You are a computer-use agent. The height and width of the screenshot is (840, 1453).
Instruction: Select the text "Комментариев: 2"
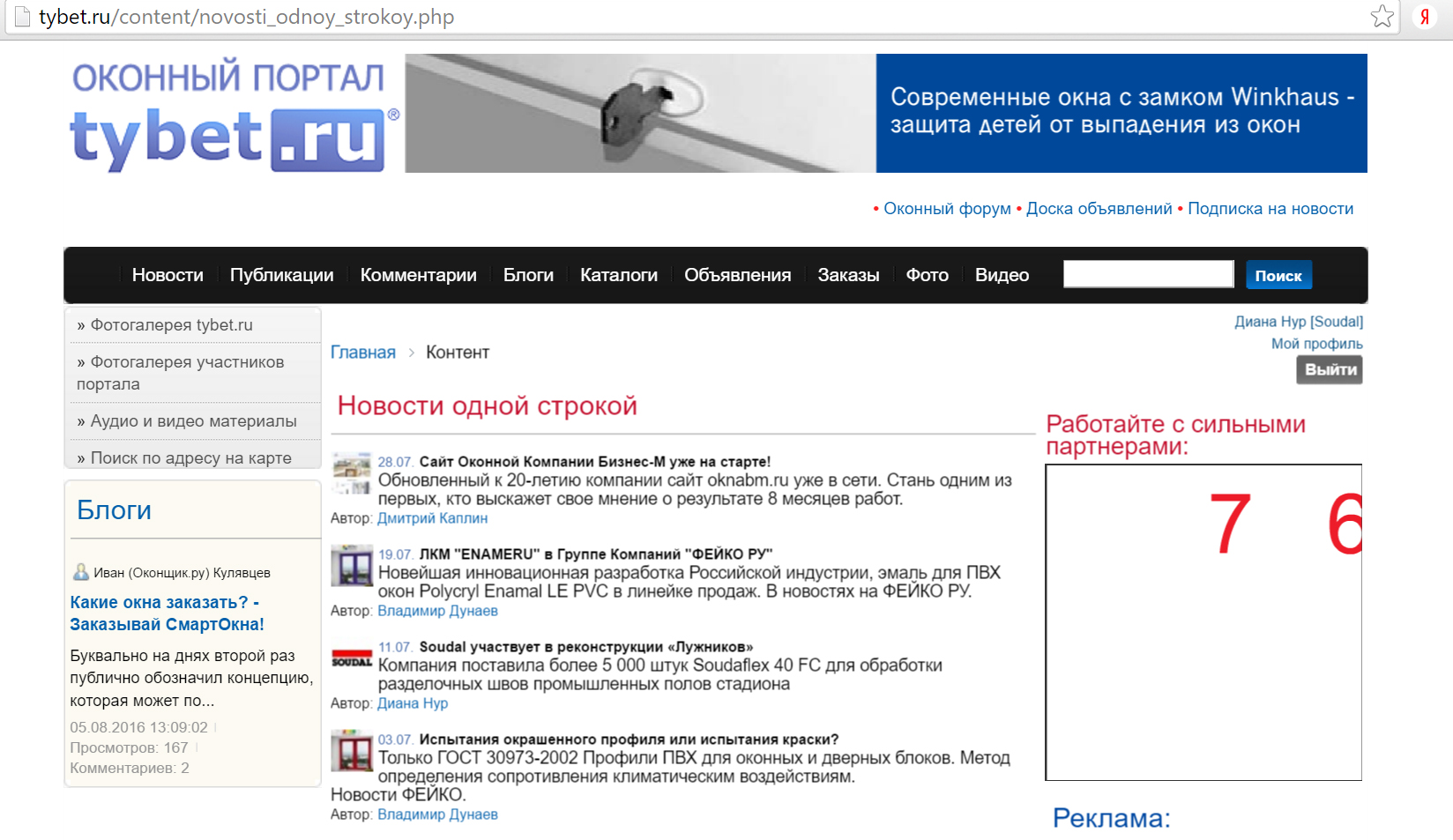click(x=130, y=769)
